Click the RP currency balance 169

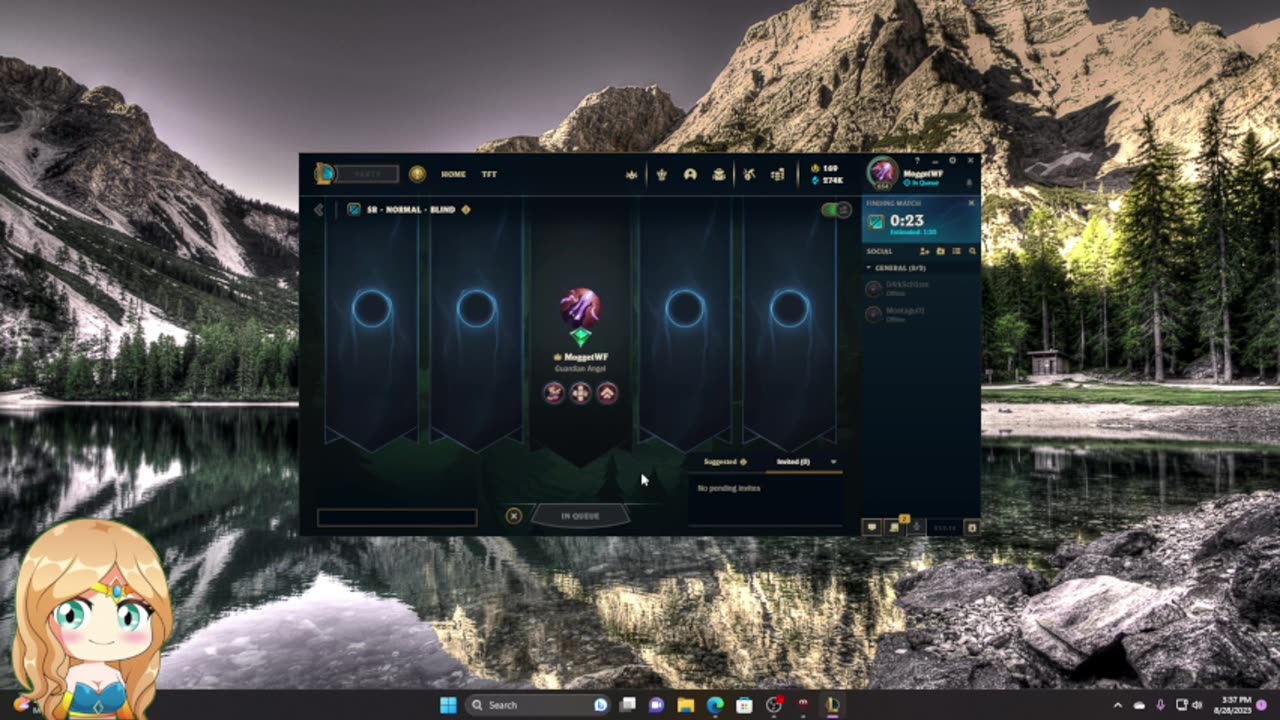pos(825,168)
